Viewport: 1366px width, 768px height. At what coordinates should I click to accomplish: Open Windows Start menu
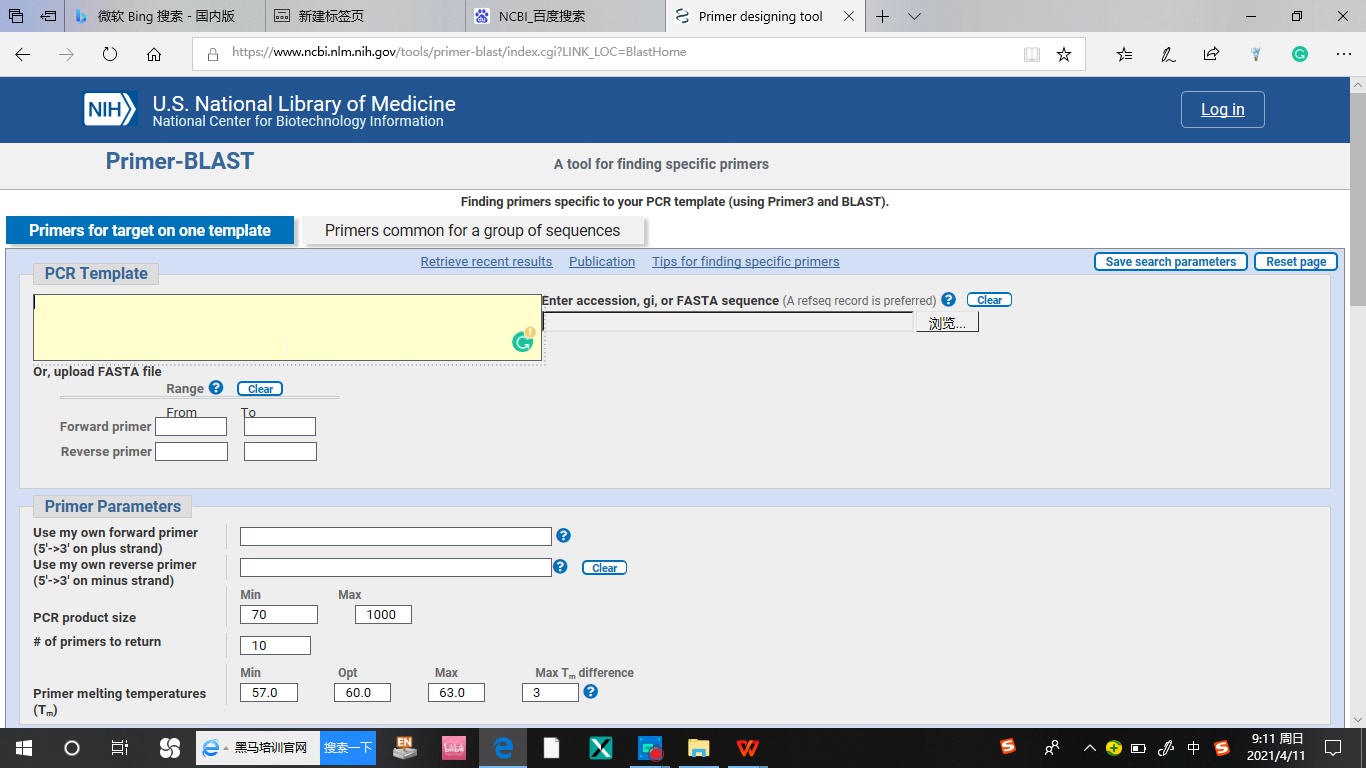point(22,748)
